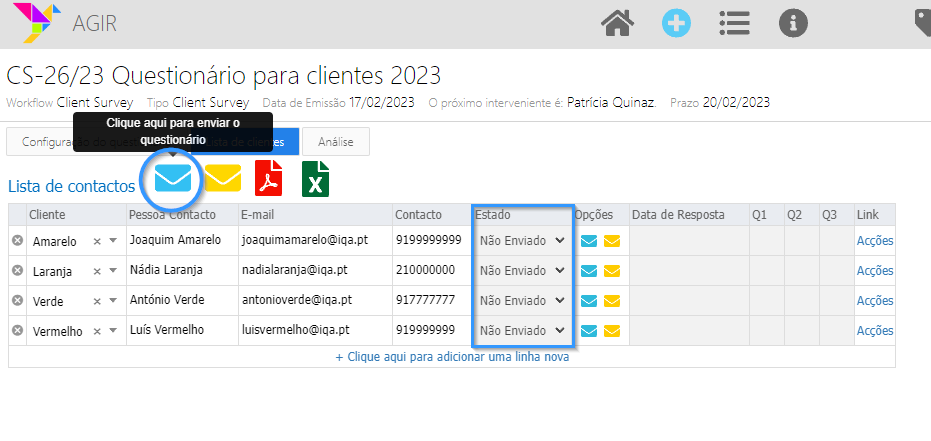Viewport: 931px width, 441px height.
Task: Clear the Laranja client selection
Action: coord(97,271)
